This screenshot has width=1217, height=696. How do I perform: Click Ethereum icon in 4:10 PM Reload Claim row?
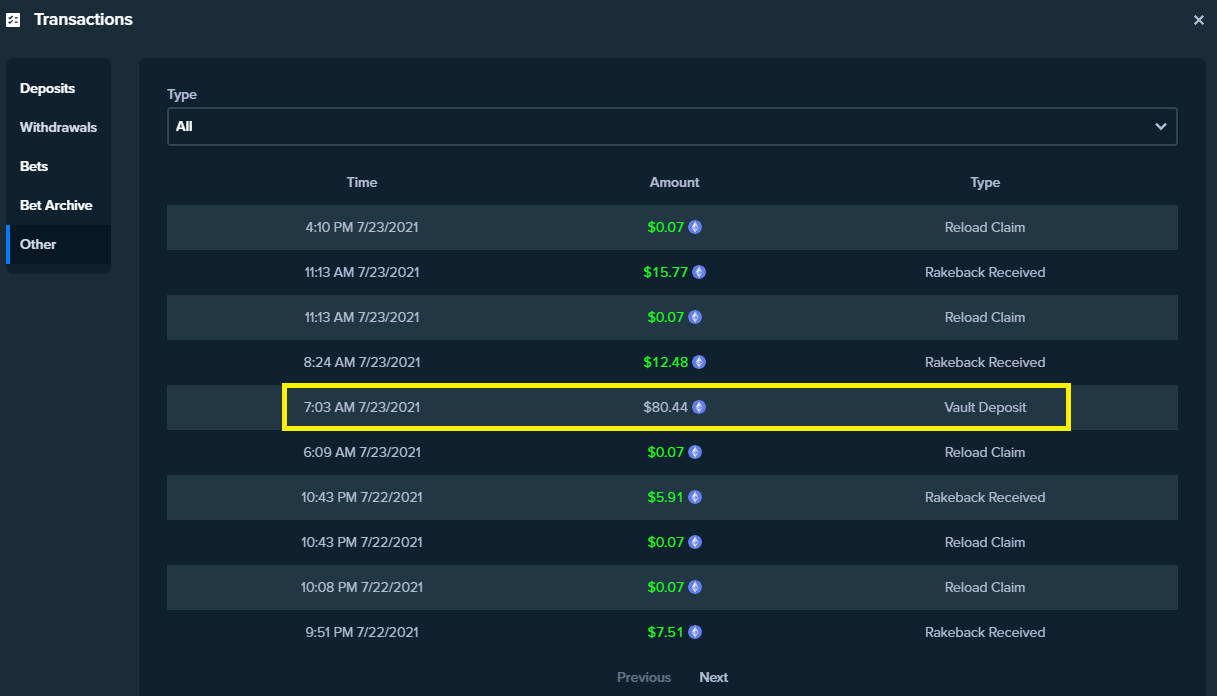pos(695,227)
